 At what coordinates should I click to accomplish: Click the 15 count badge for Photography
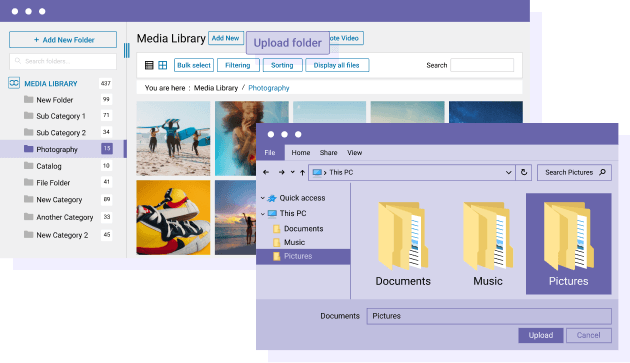[x=107, y=148]
